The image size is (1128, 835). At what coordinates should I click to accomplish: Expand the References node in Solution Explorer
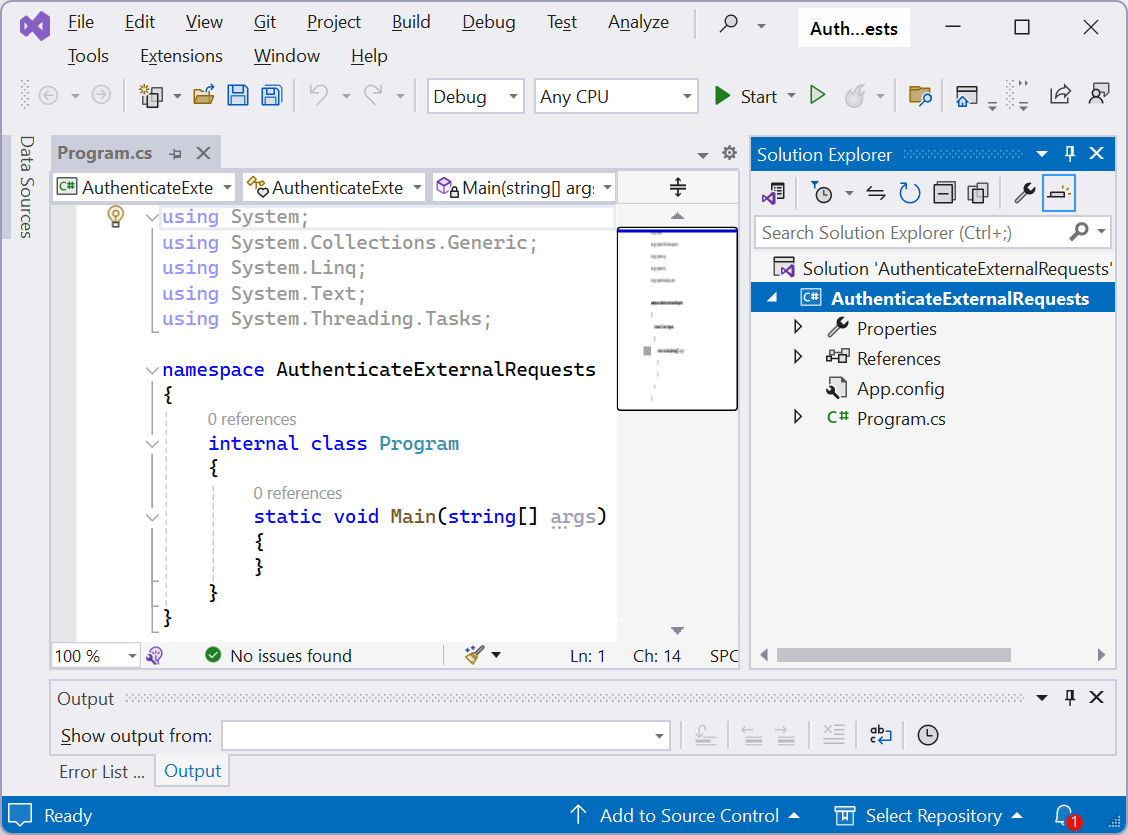point(798,357)
